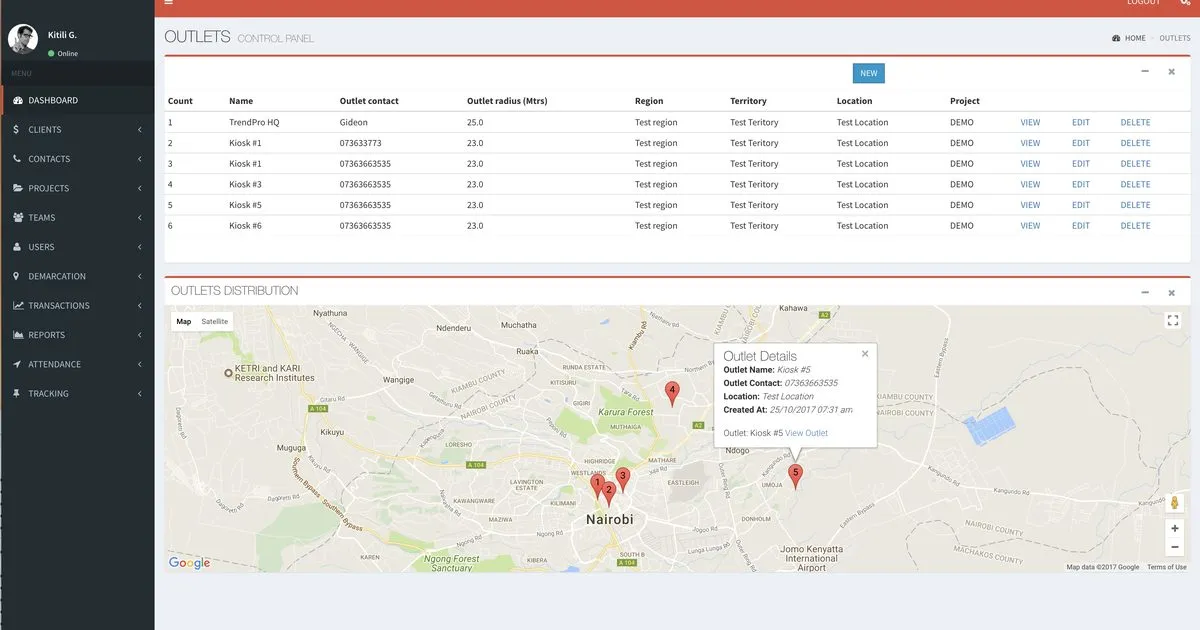The width and height of the screenshot is (1200, 630).
Task: Click the Projects folder icon
Action: click(x=18, y=188)
